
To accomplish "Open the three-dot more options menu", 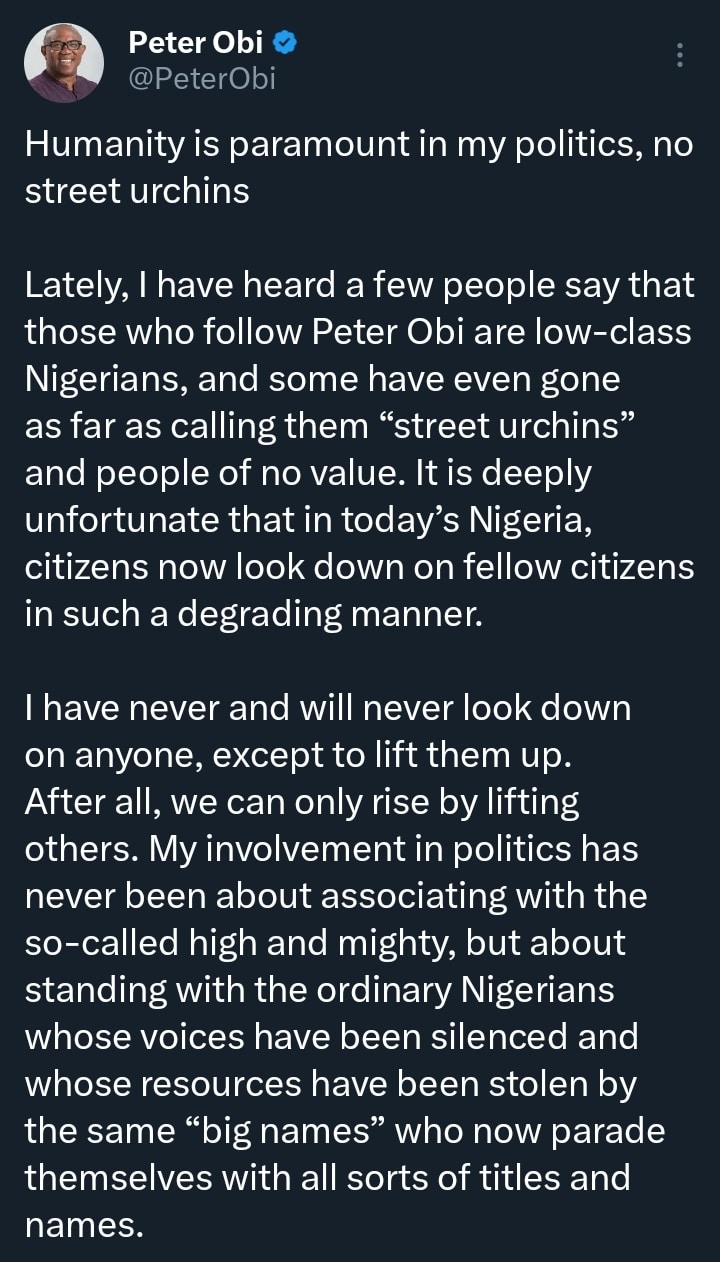I will click(x=679, y=56).
